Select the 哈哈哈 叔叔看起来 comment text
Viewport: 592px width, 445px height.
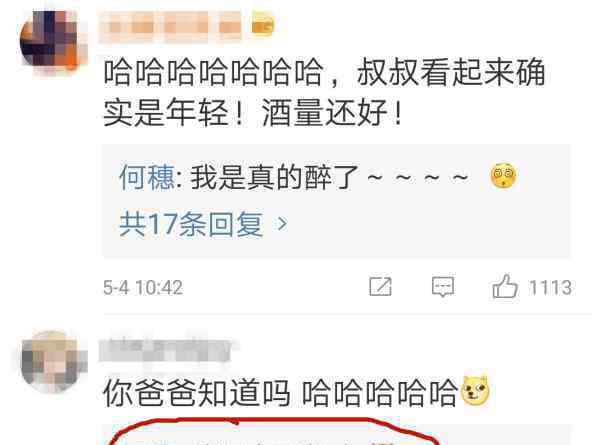[x=324, y=92]
